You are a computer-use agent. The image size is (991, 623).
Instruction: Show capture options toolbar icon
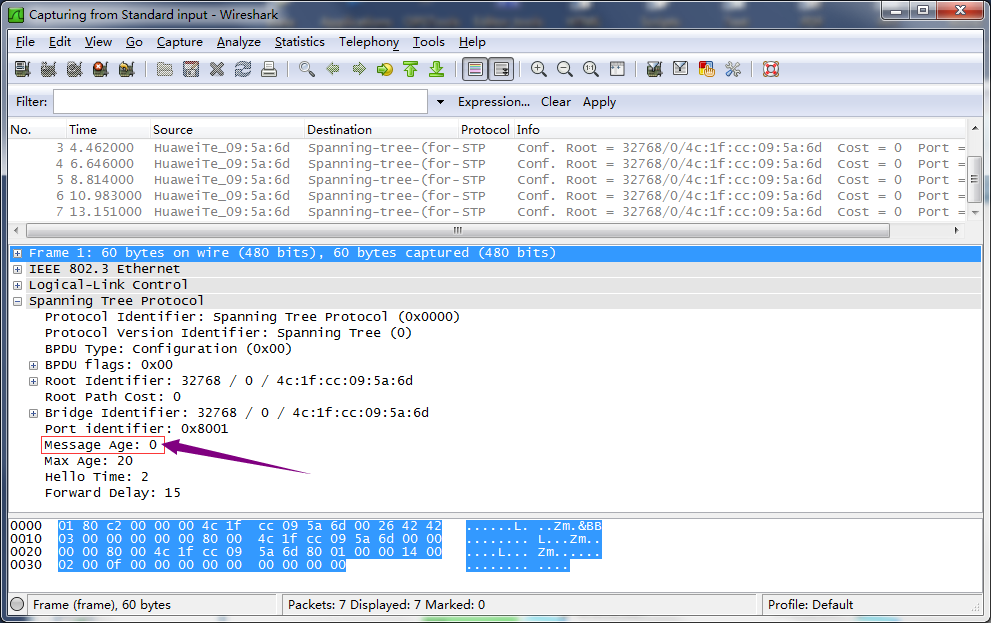(x=49, y=69)
